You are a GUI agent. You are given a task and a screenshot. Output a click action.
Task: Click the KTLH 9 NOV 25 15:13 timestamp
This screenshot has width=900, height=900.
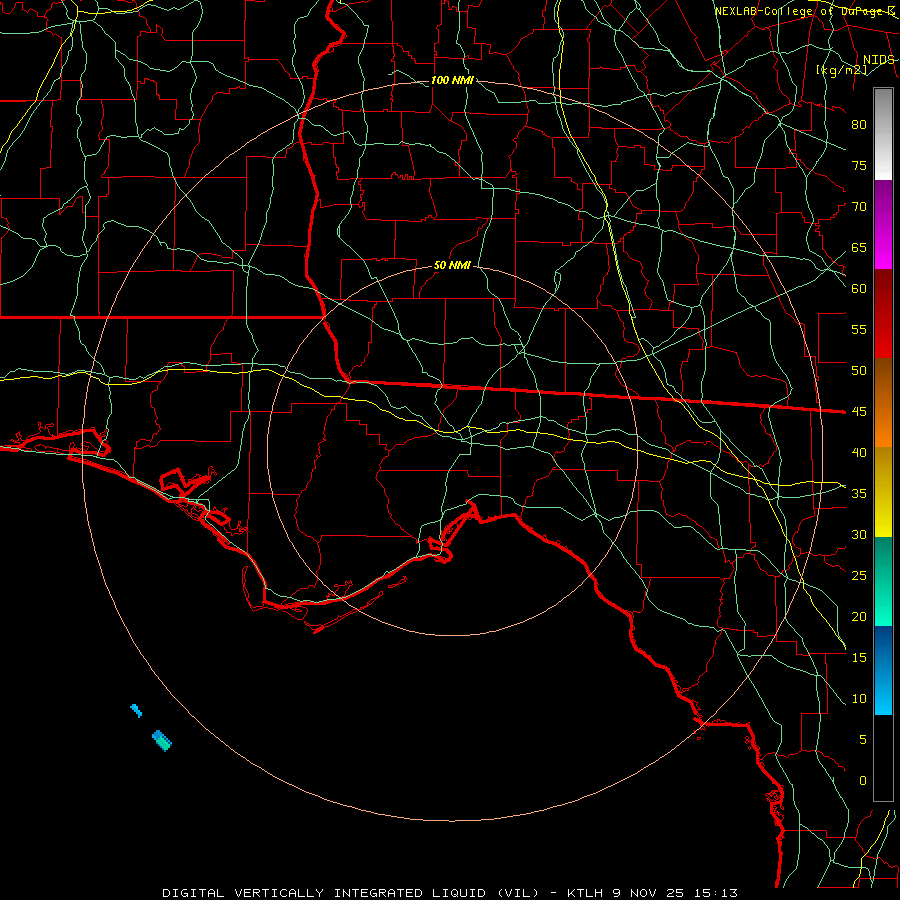click(x=652, y=893)
